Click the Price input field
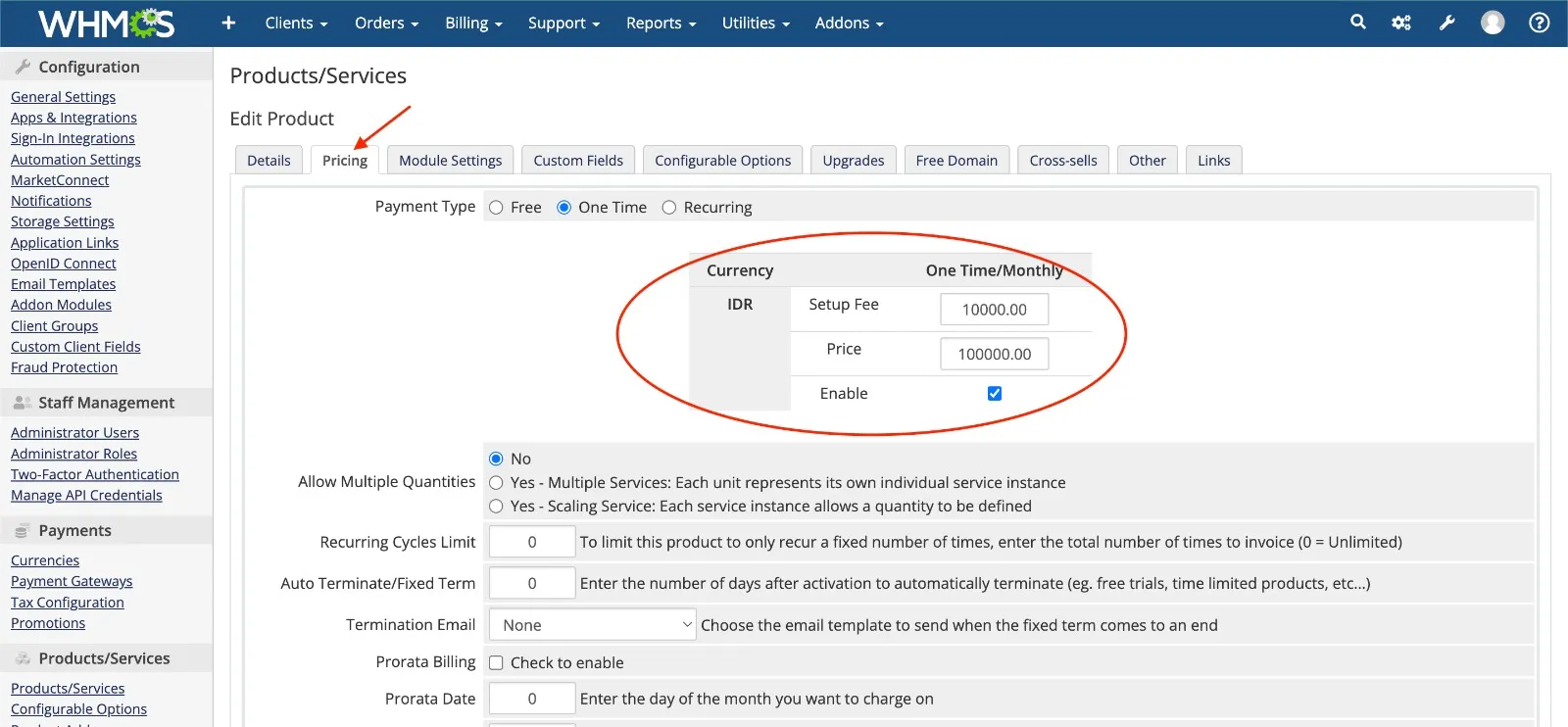Viewport: 1568px width, 727px height. click(x=995, y=354)
